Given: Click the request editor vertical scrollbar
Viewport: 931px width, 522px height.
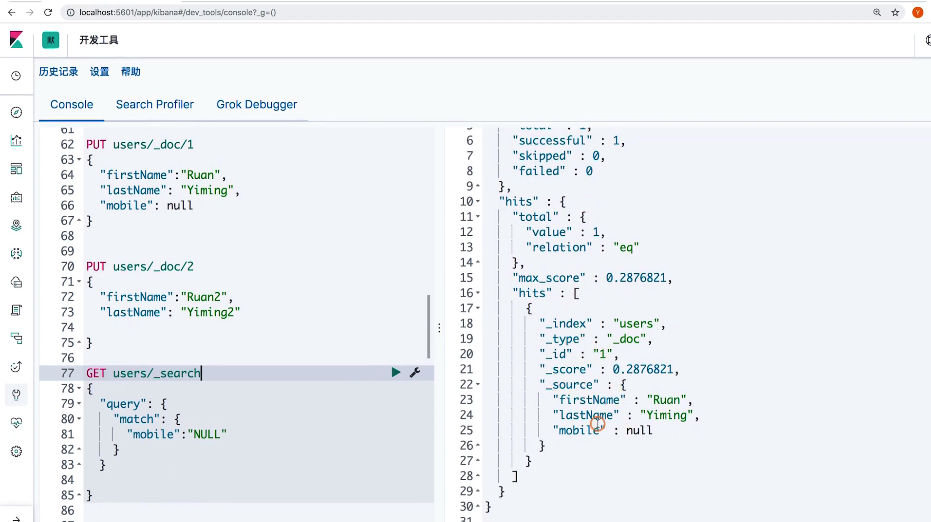Looking at the screenshot, I should point(429,326).
